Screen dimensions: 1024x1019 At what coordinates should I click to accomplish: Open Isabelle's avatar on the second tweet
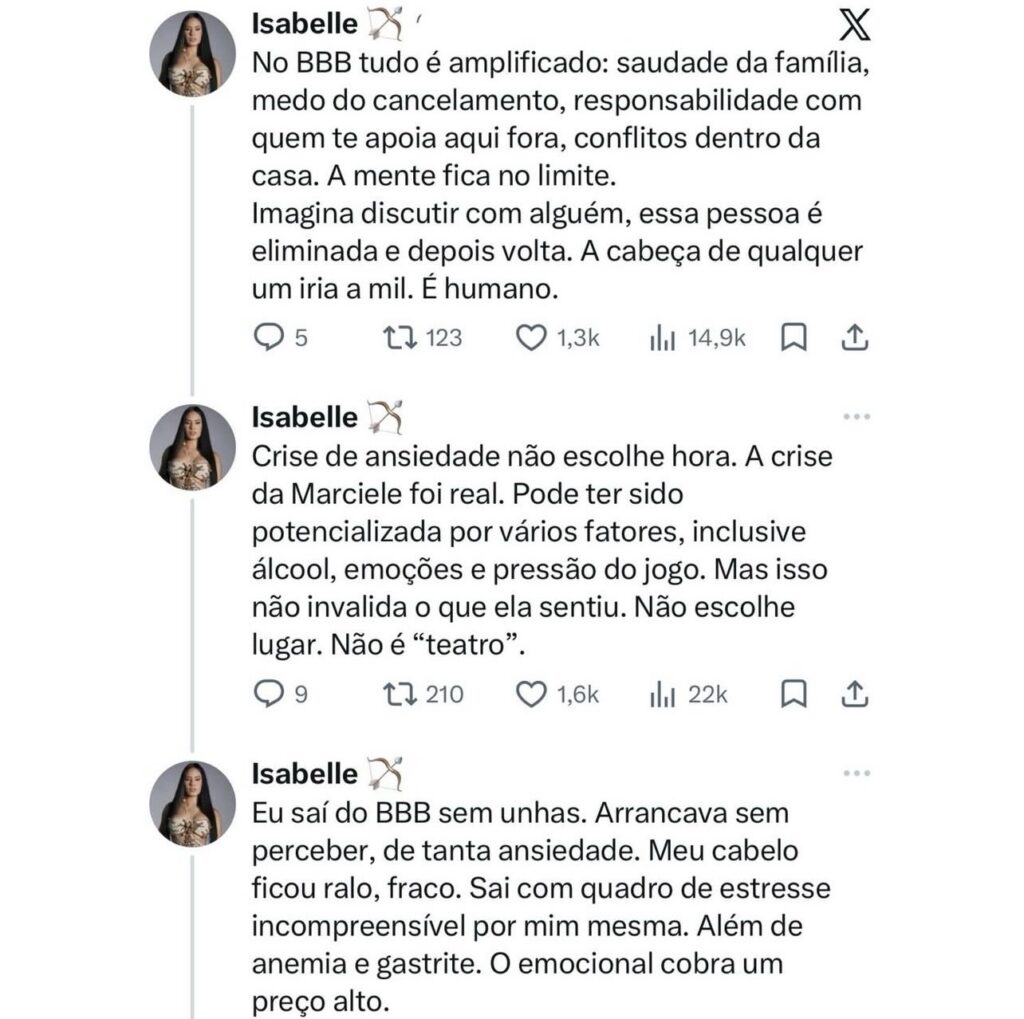pyautogui.click(x=192, y=447)
